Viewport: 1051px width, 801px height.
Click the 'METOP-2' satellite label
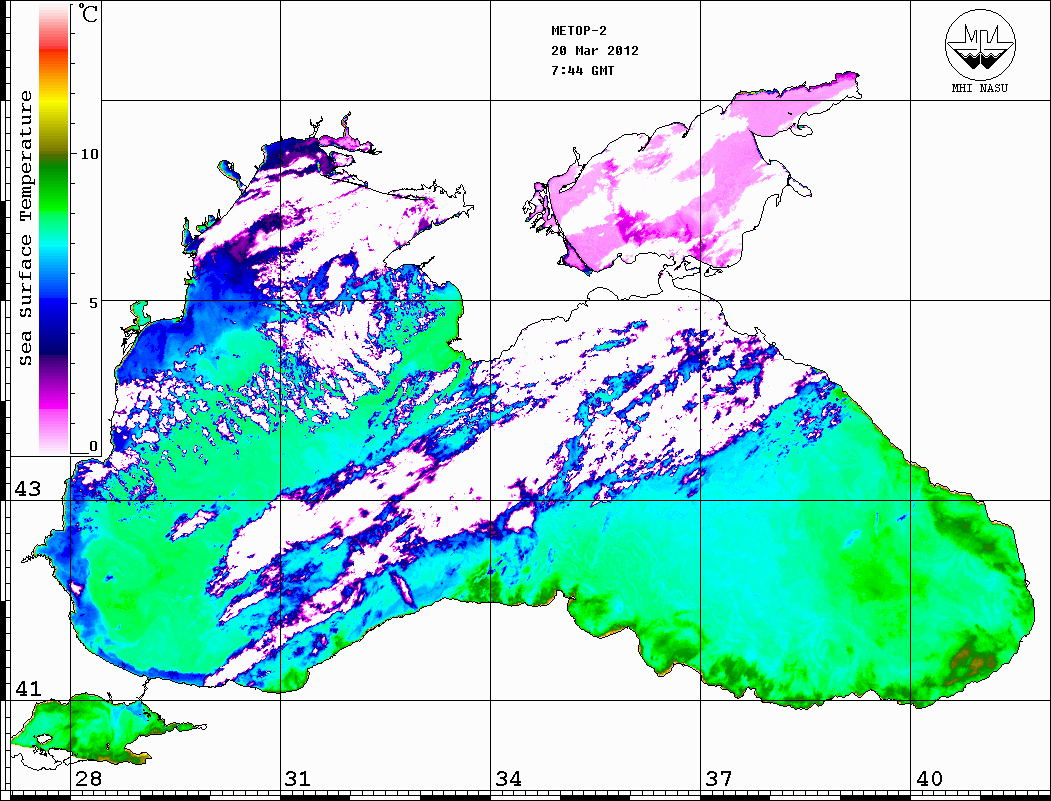(x=579, y=30)
